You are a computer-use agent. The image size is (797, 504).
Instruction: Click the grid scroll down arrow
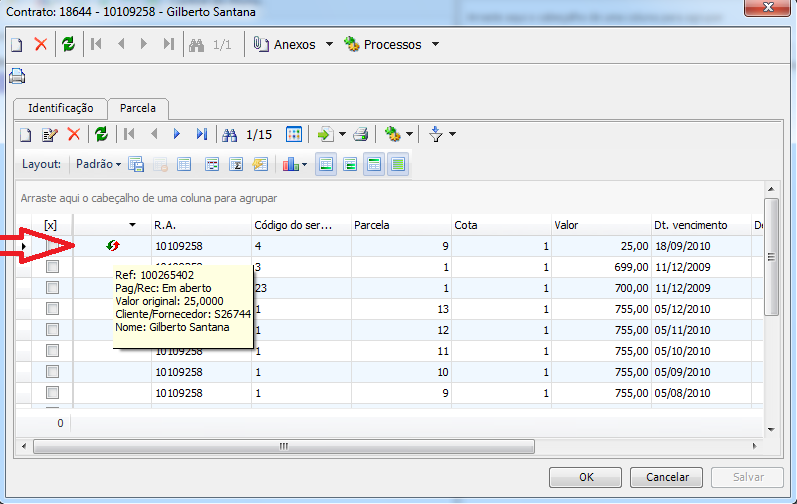tap(771, 430)
